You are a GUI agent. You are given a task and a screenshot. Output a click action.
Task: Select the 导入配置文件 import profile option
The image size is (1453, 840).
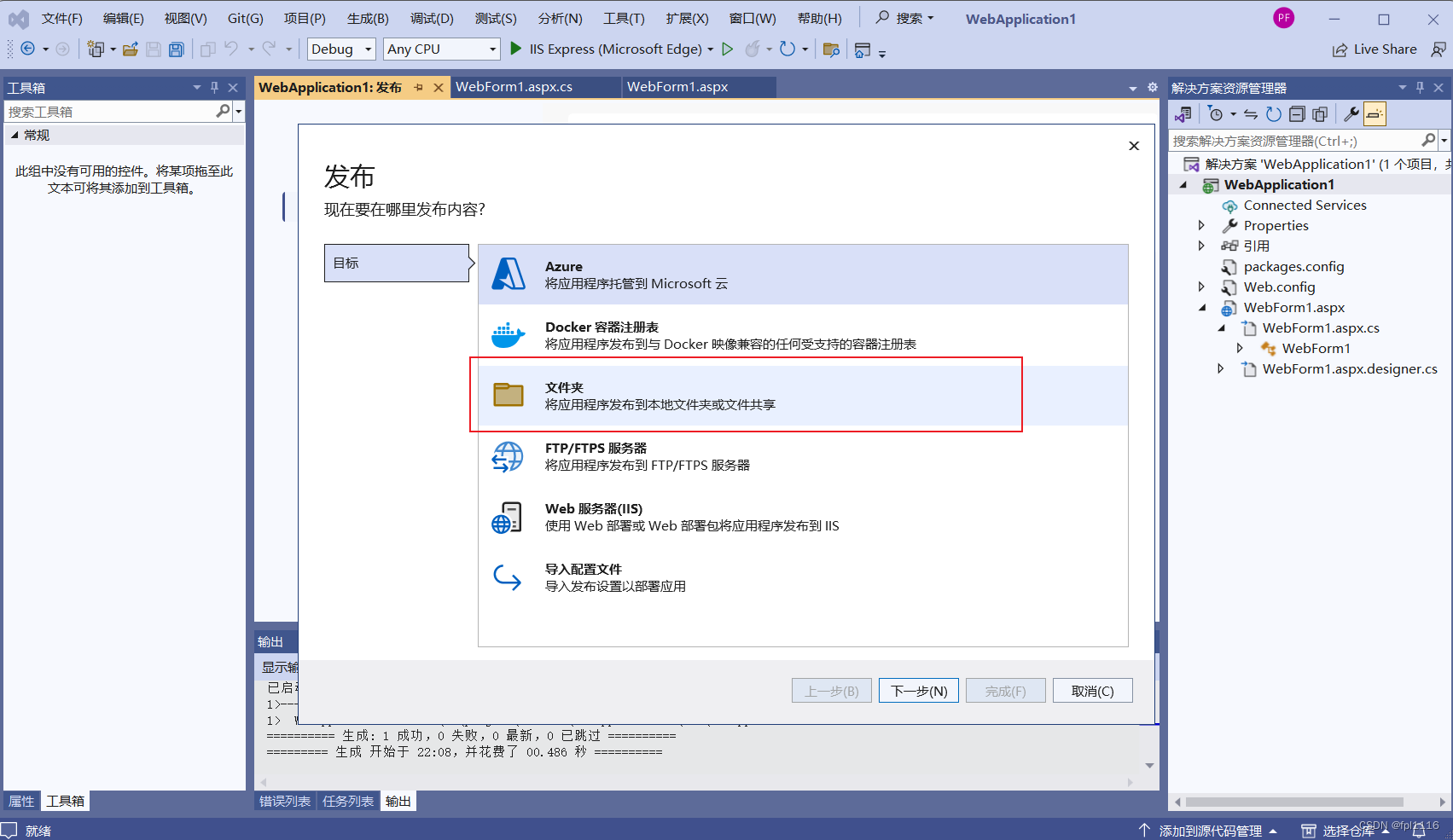[x=803, y=577]
